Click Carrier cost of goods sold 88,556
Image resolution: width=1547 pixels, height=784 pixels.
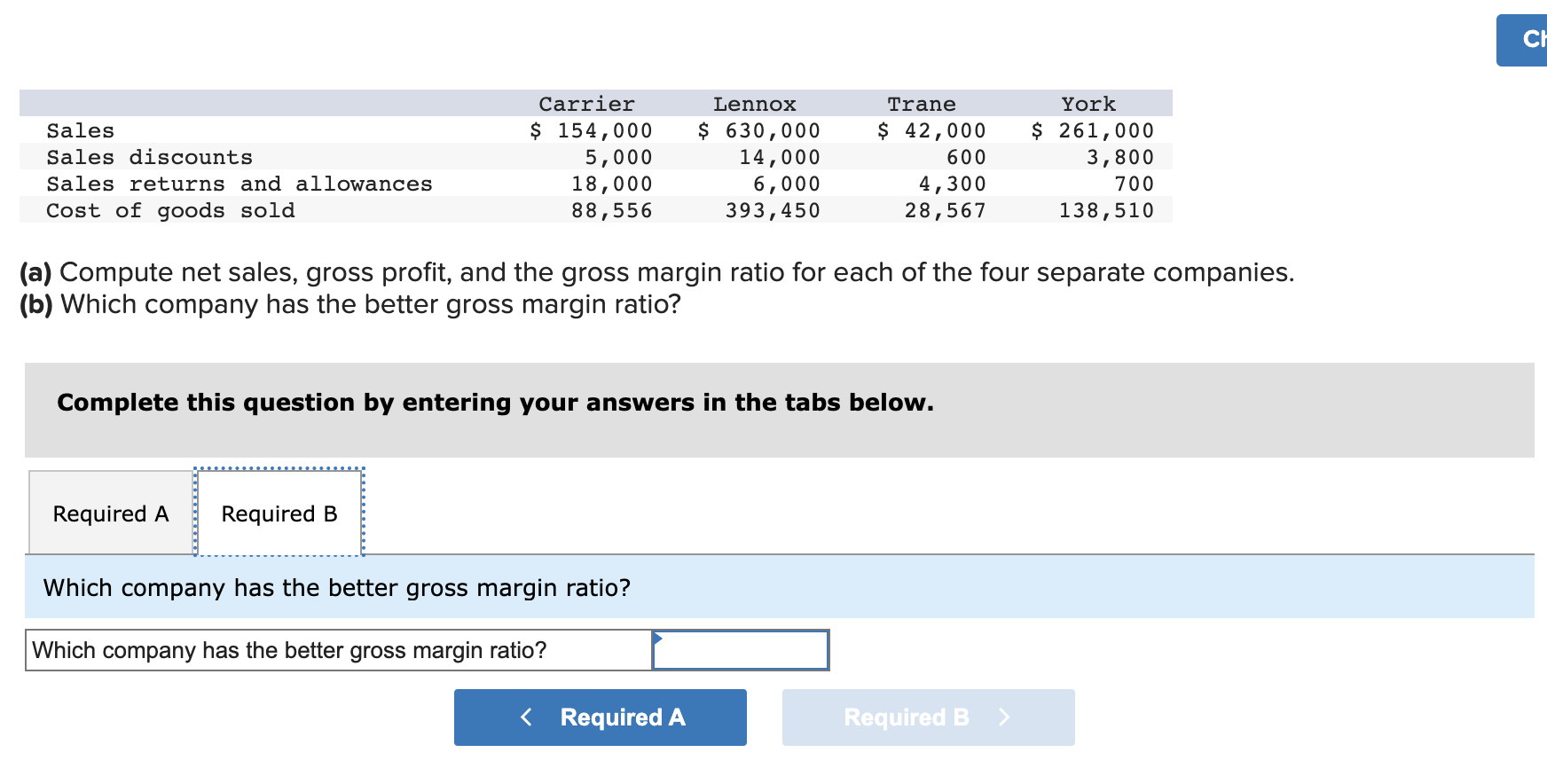coord(612,210)
